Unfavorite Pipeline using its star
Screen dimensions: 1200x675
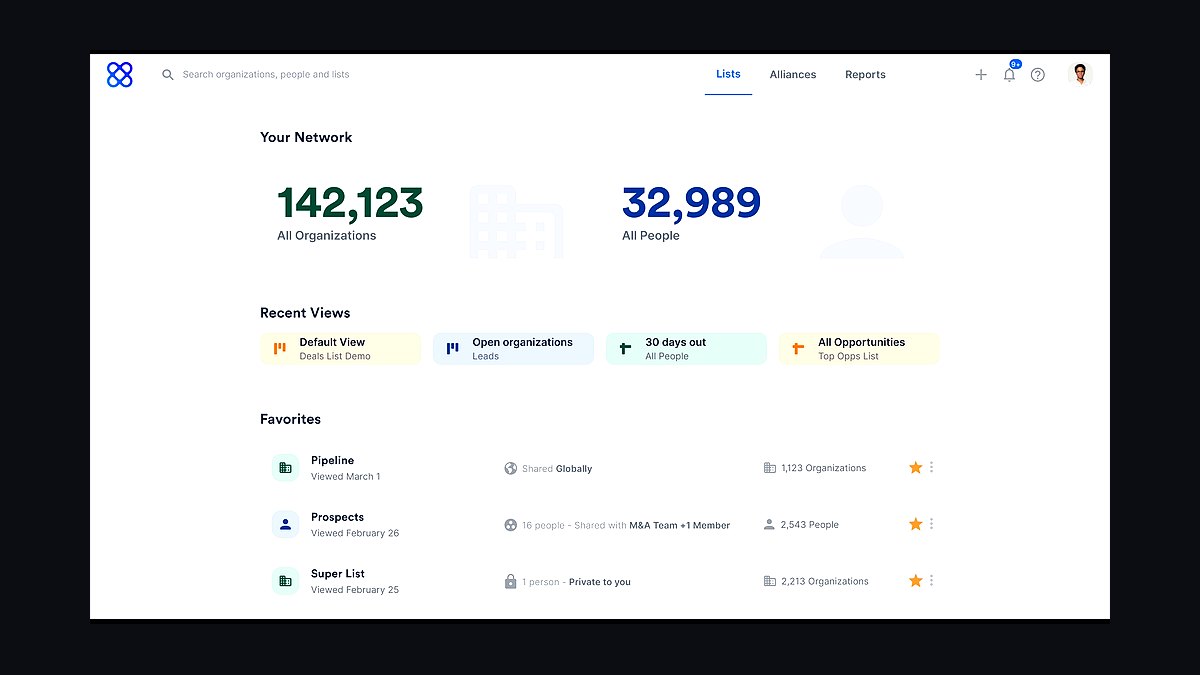click(915, 467)
